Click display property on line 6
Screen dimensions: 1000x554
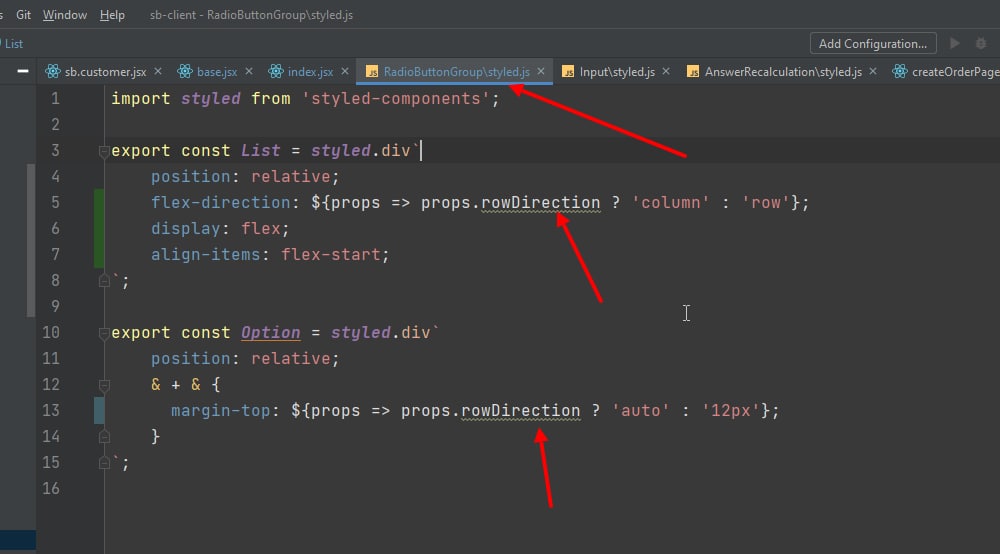tap(186, 229)
